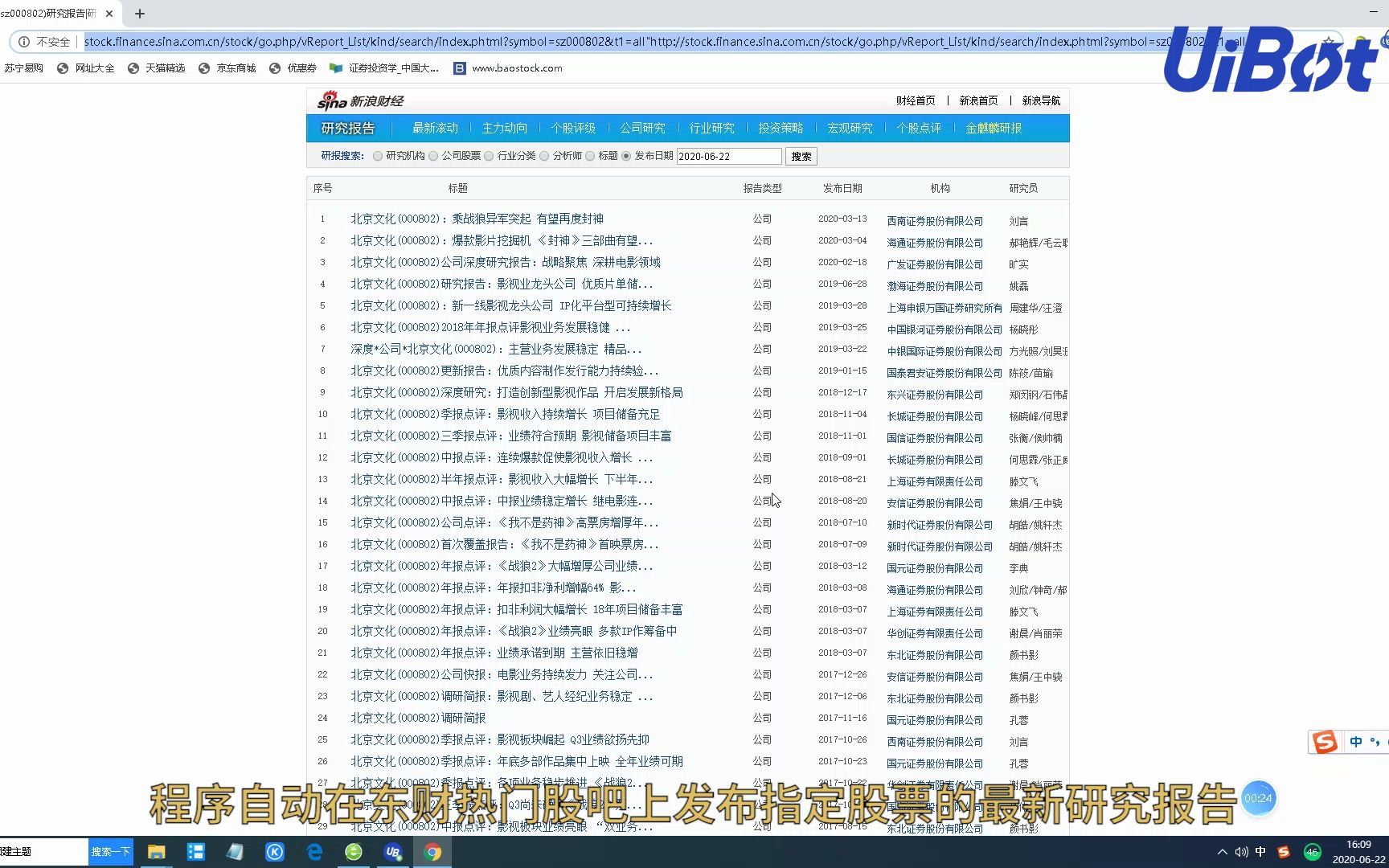
Task: Click analyst 杨晓彤
Action: coord(1023,330)
